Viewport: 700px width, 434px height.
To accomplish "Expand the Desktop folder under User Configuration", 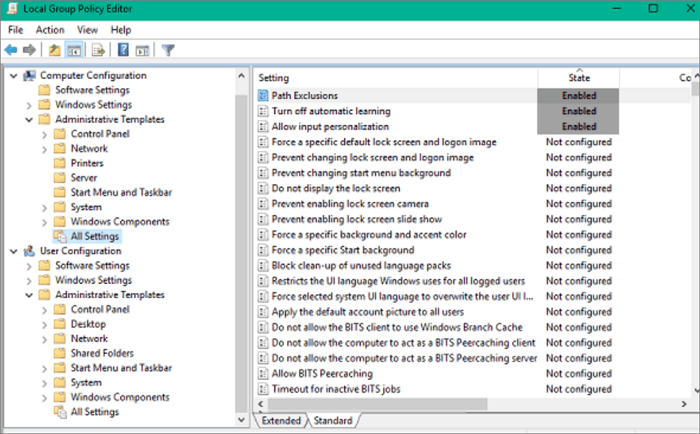I will (x=42, y=324).
